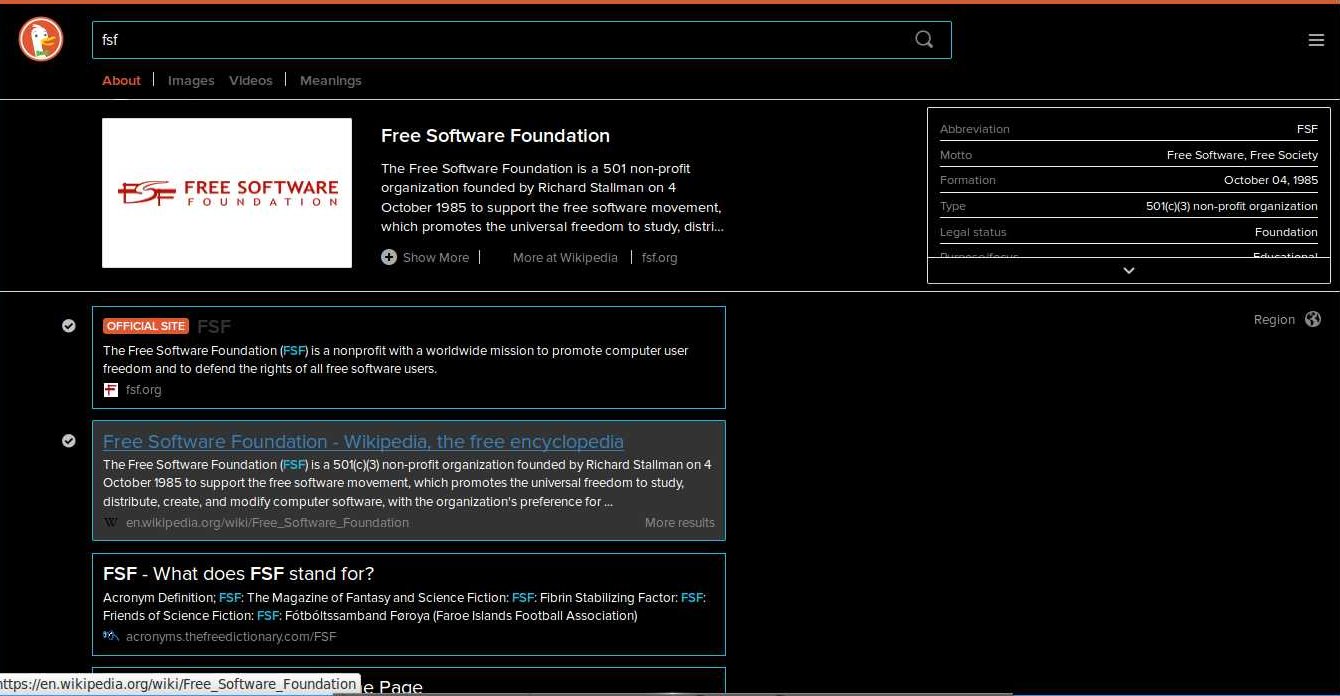This screenshot has height=696, width=1340.
Task: Click the plus icon beside Show More
Action: [x=389, y=257]
